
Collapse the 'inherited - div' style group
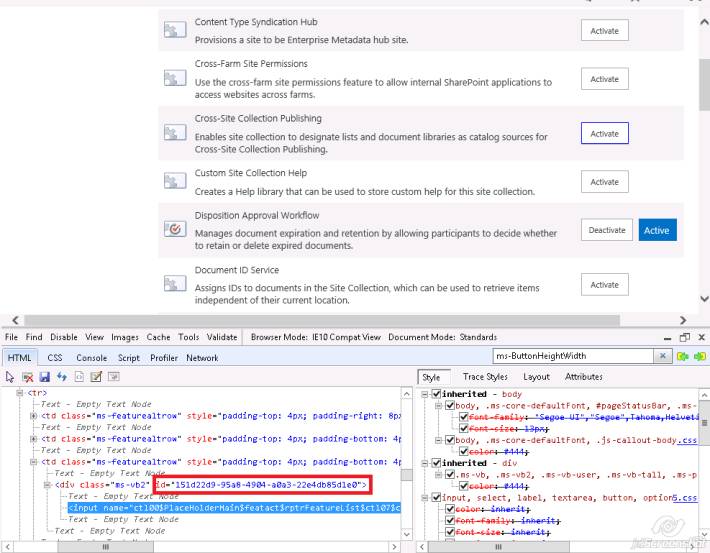click(425, 463)
